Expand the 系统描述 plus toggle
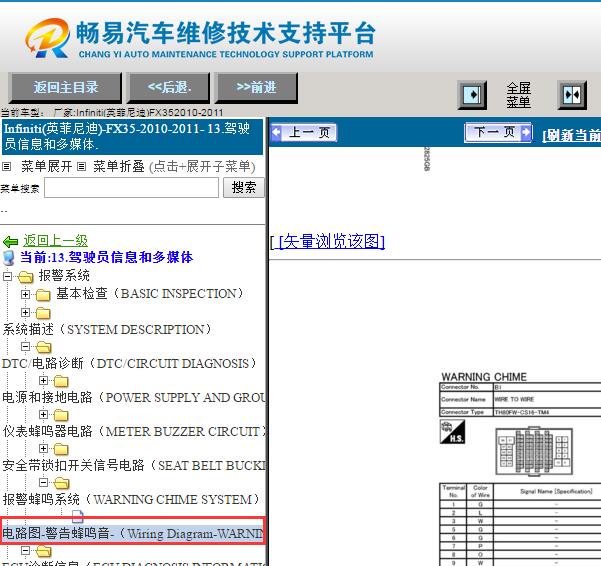 point(25,312)
